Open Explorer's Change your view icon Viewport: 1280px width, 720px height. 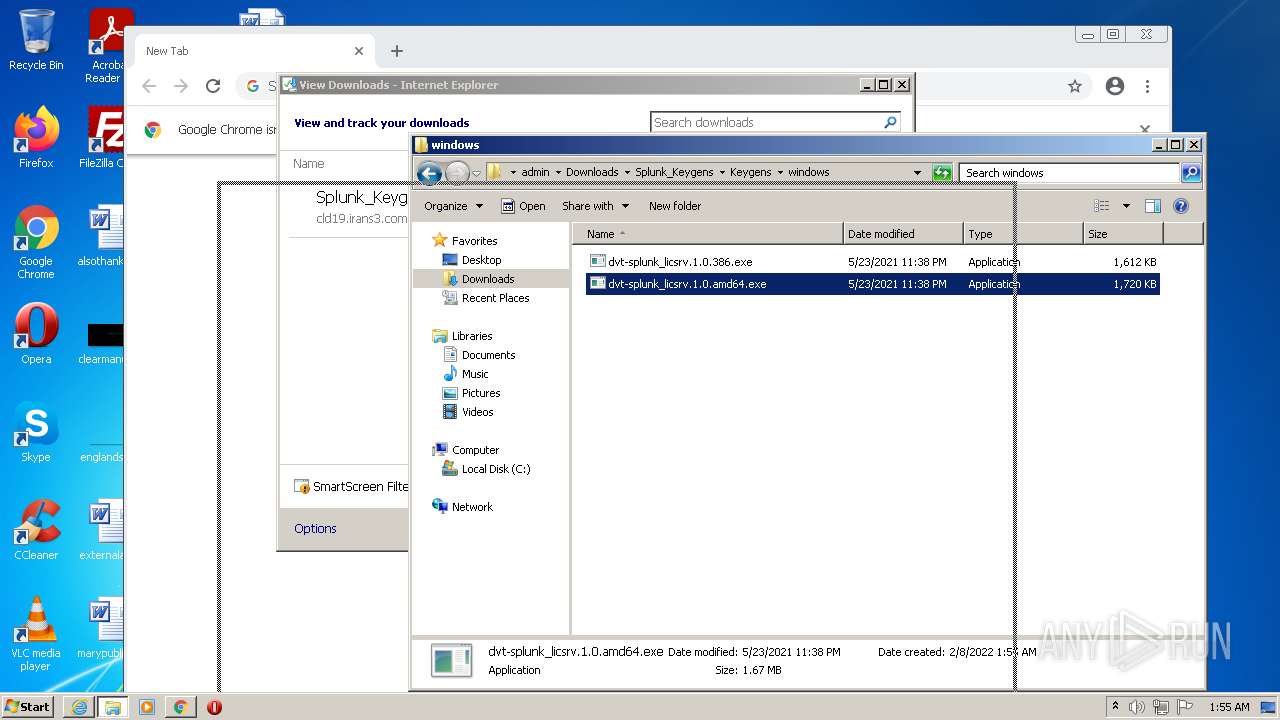[x=1102, y=206]
